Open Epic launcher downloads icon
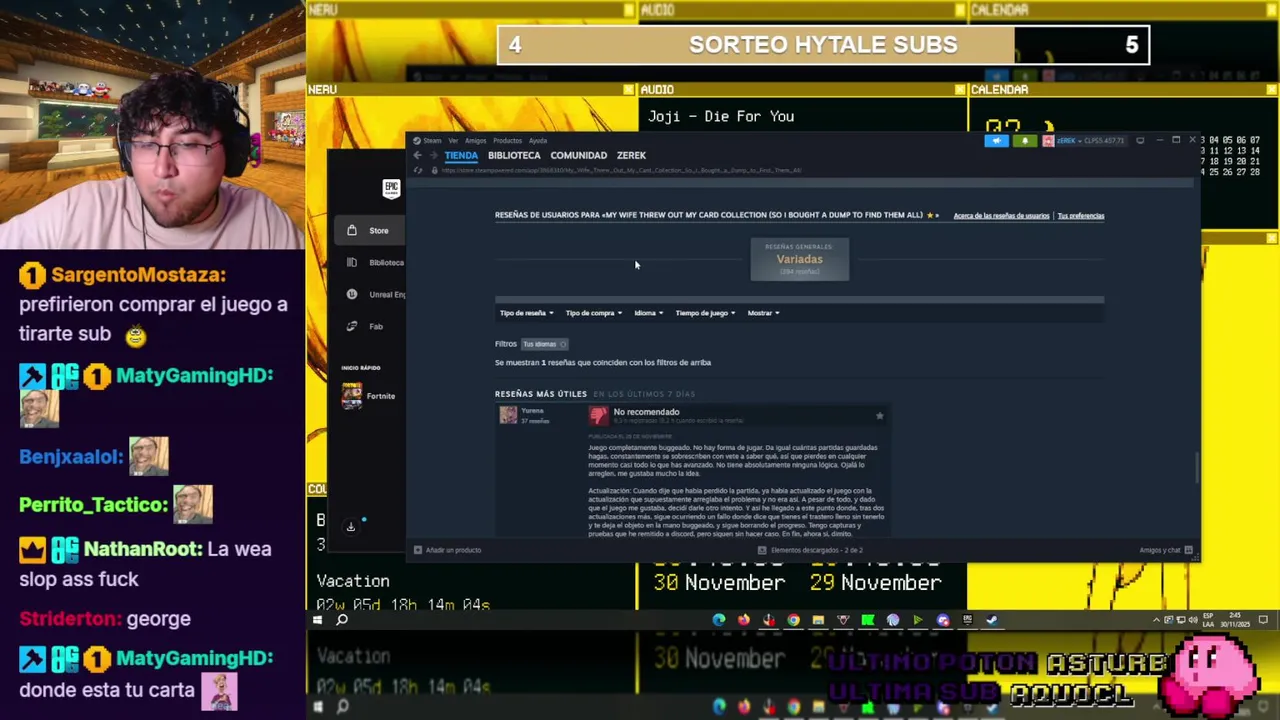Screen dimensions: 1280x720 point(351,526)
